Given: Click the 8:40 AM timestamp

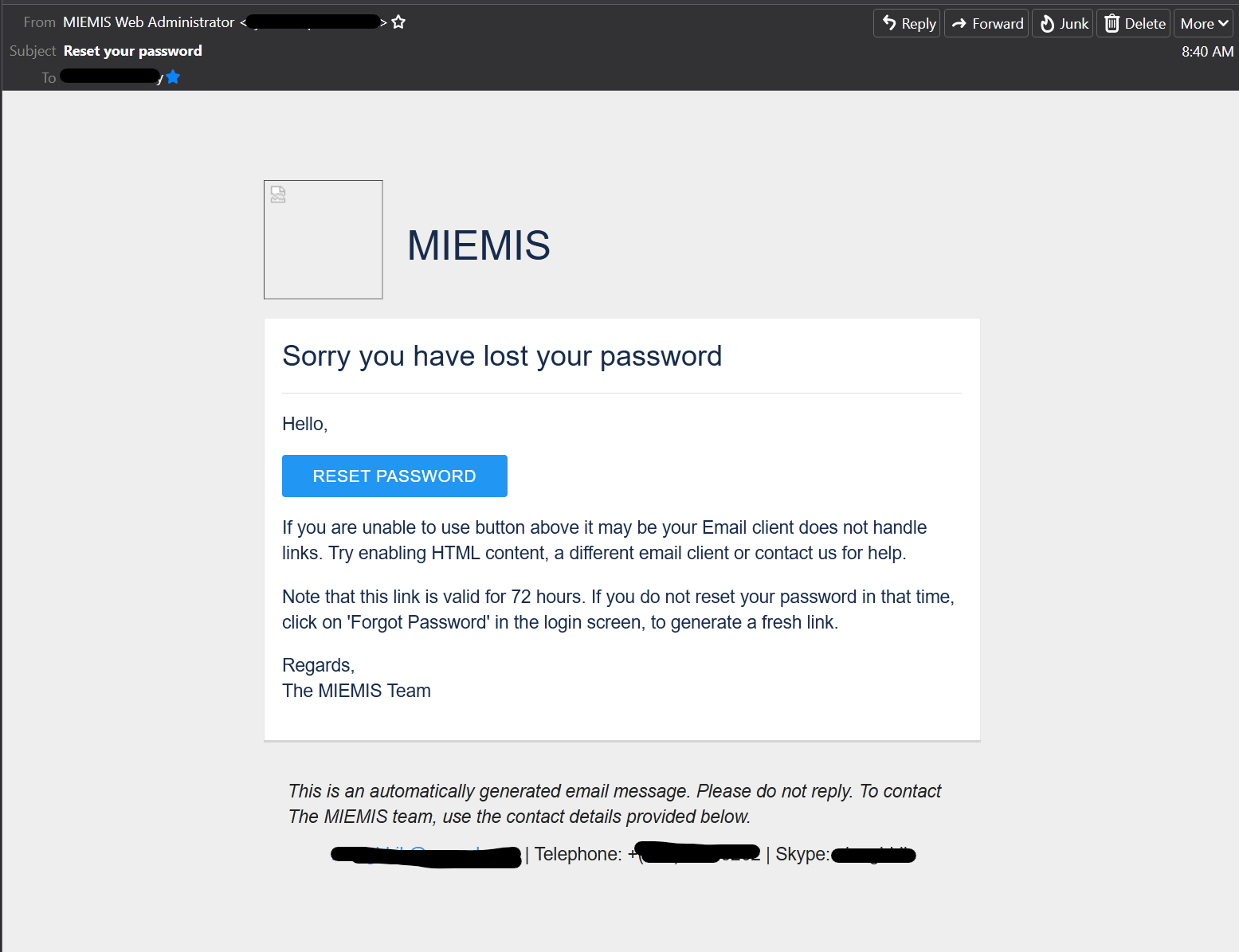Looking at the screenshot, I should point(1207,52).
